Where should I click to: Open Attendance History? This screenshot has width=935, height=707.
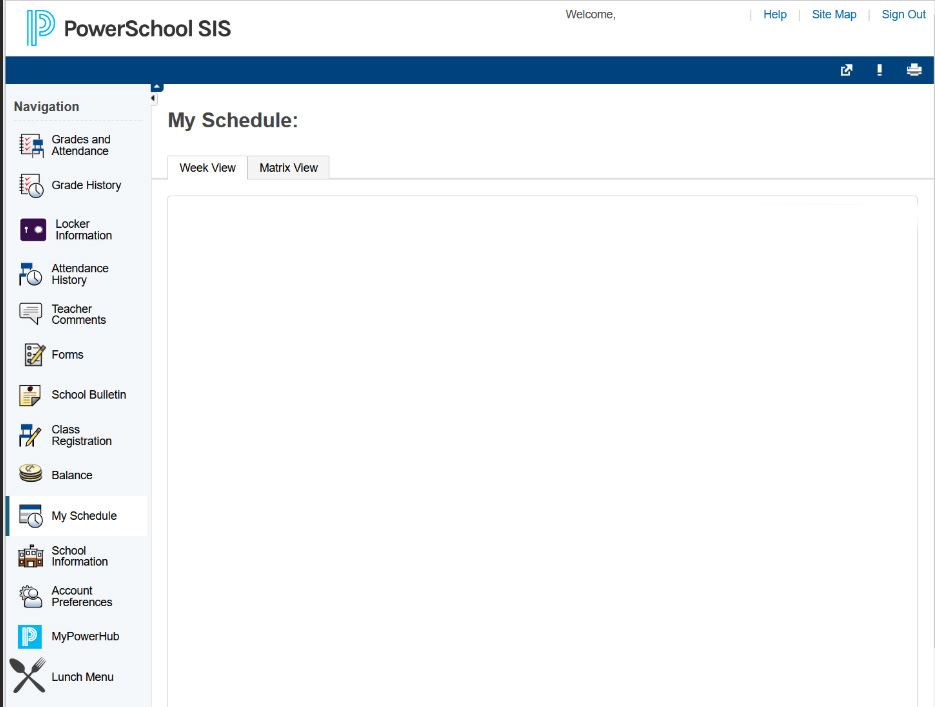(x=75, y=274)
